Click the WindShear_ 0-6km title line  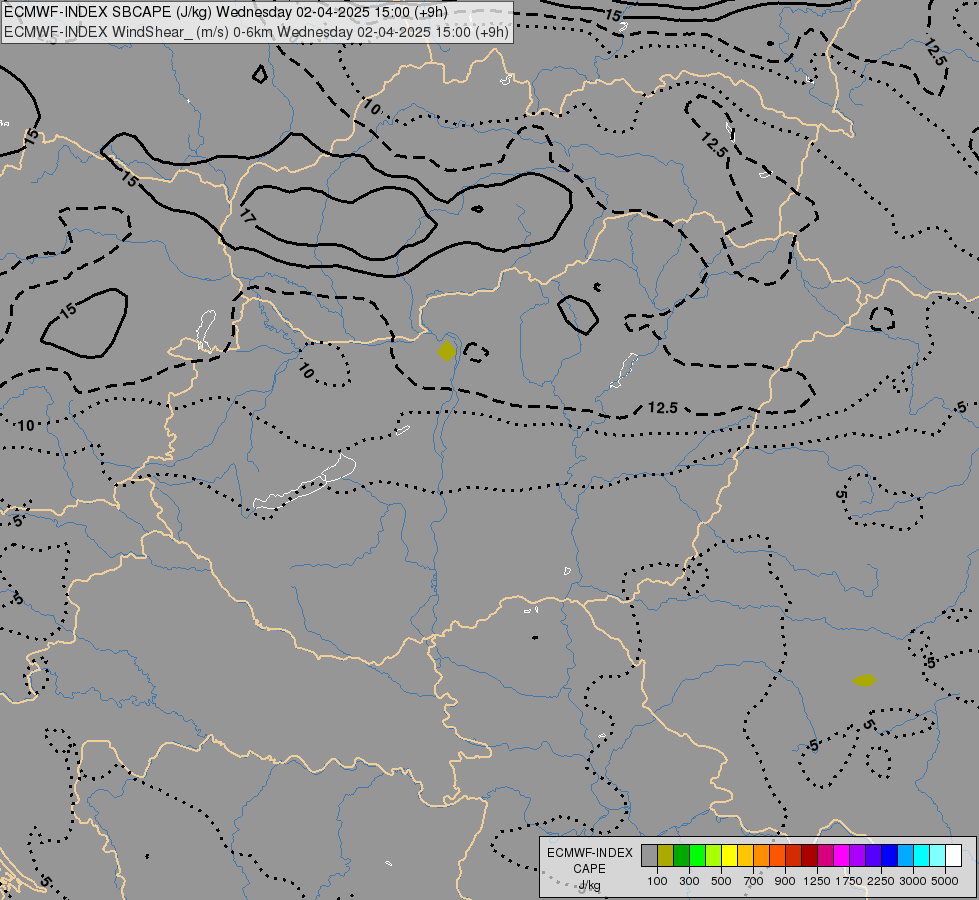(x=257, y=32)
